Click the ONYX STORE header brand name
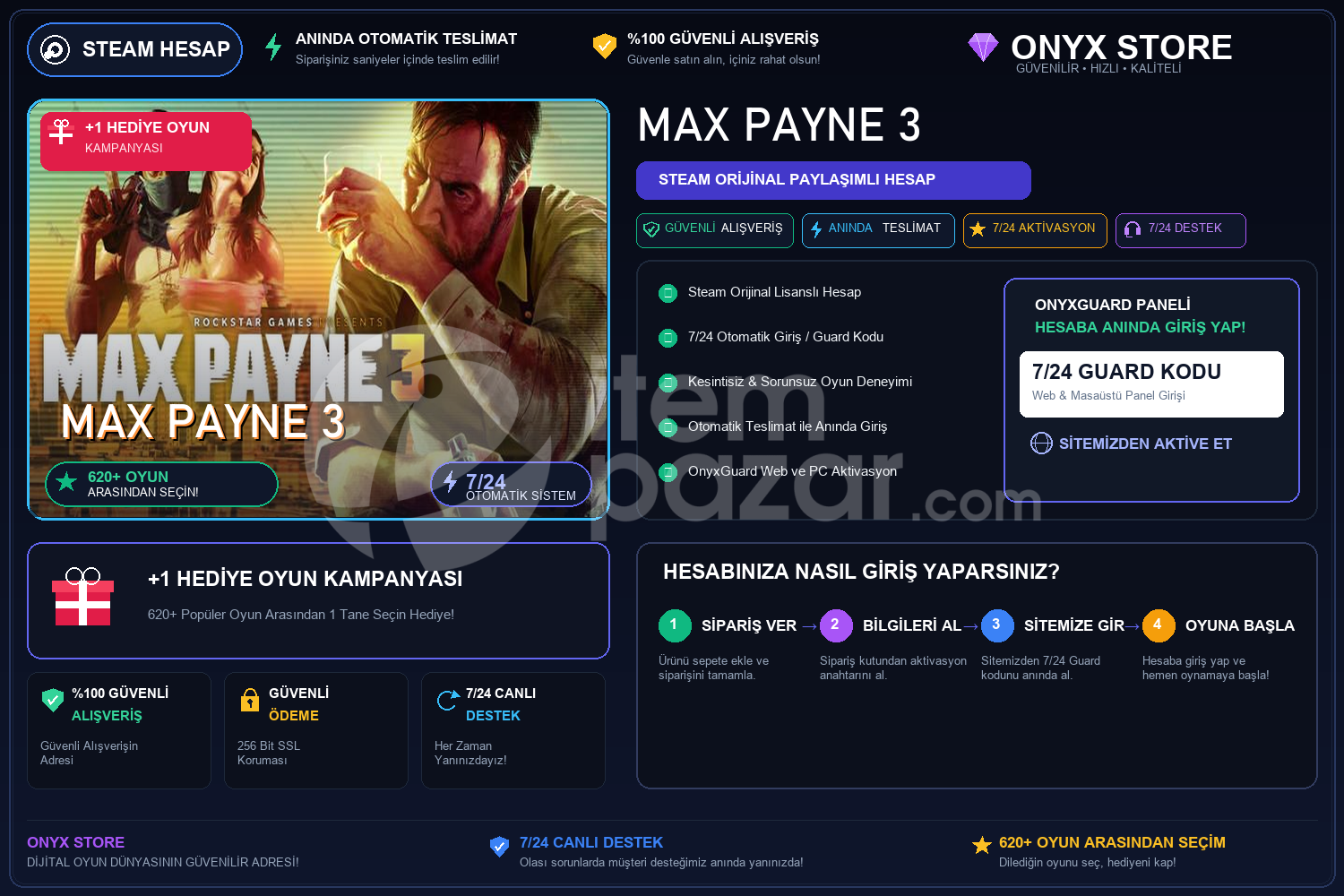Image resolution: width=1344 pixels, height=896 pixels. pyautogui.click(x=1122, y=47)
